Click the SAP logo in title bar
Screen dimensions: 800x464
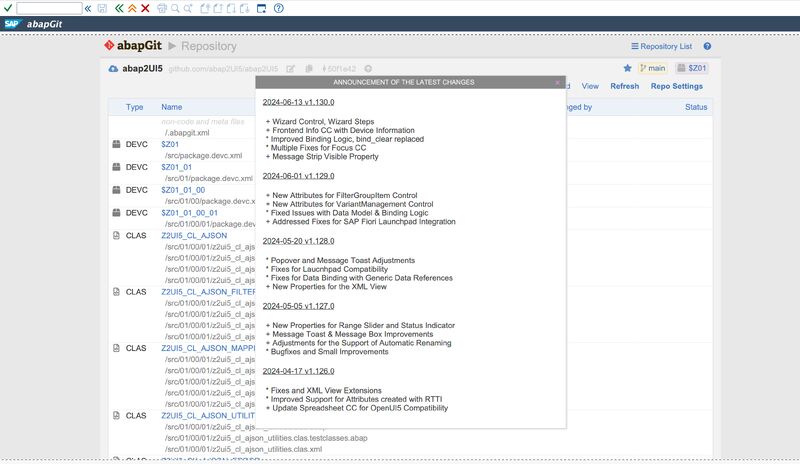point(12,24)
